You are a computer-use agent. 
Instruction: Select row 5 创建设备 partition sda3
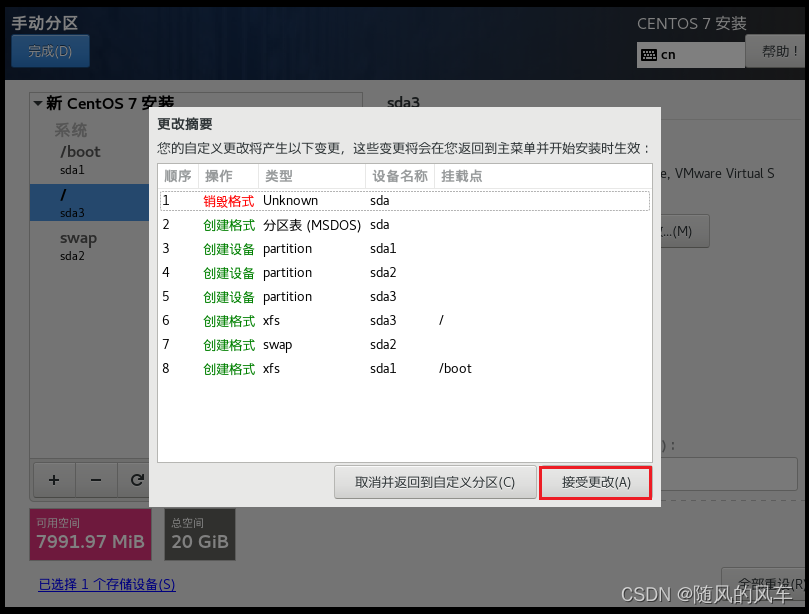tap(404, 297)
